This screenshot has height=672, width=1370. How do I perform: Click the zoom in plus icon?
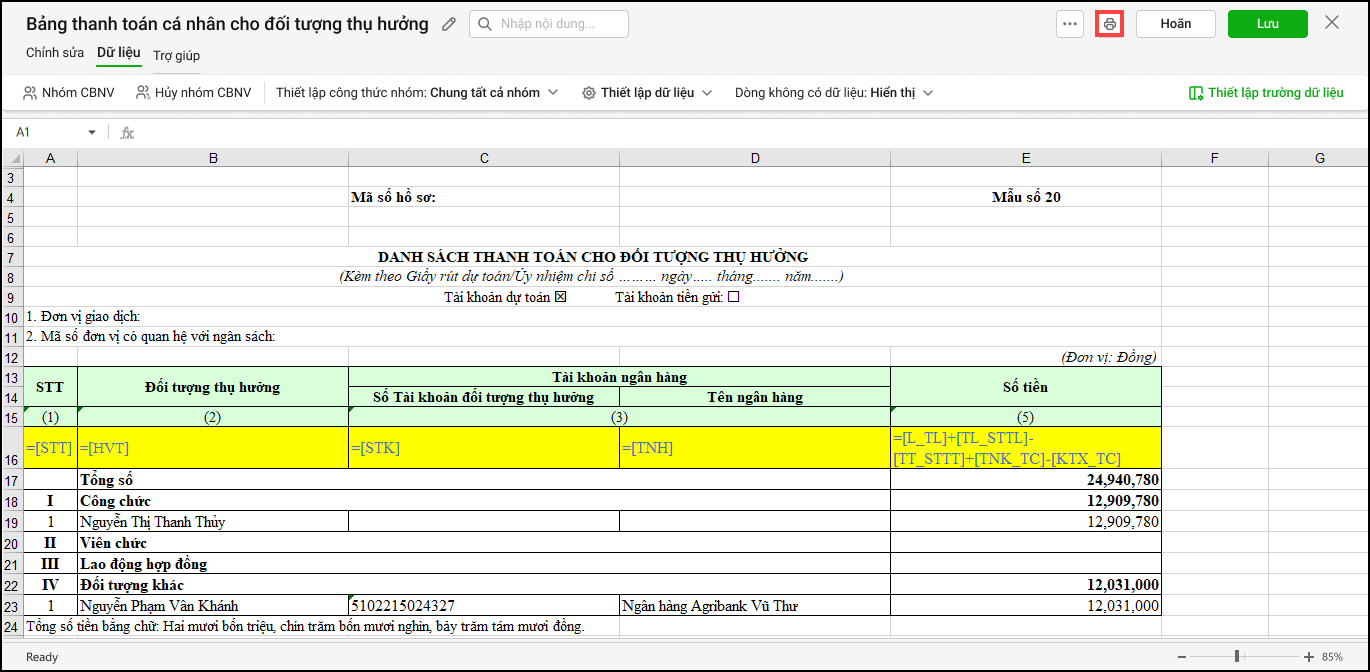pos(1308,657)
